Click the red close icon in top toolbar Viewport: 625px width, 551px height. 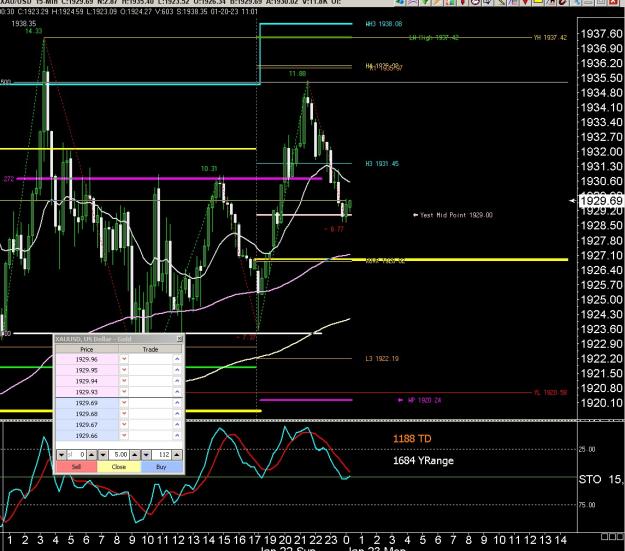pyautogui.click(x=613, y=2)
